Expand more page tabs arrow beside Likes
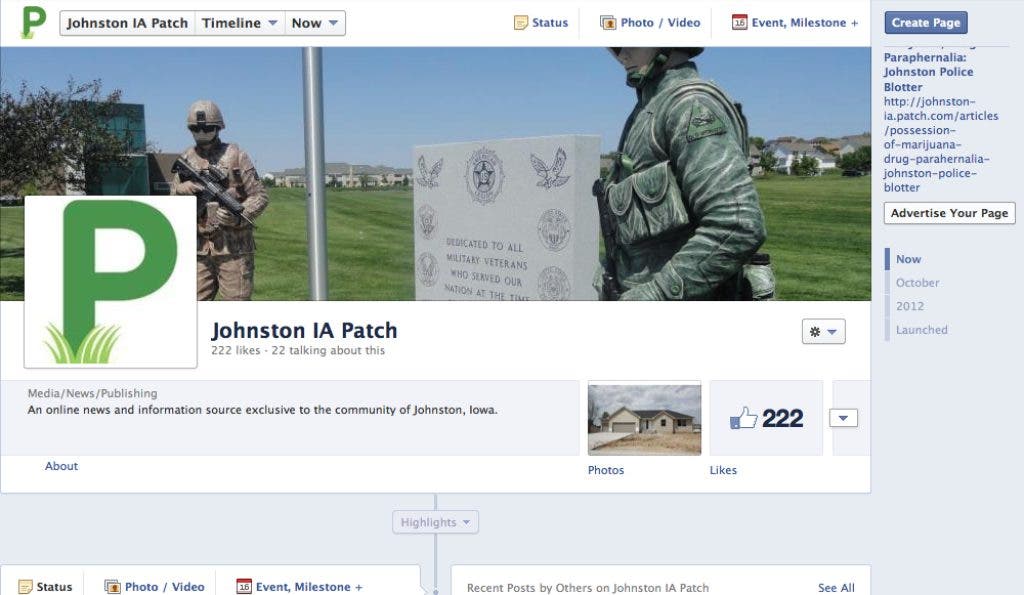 [843, 418]
